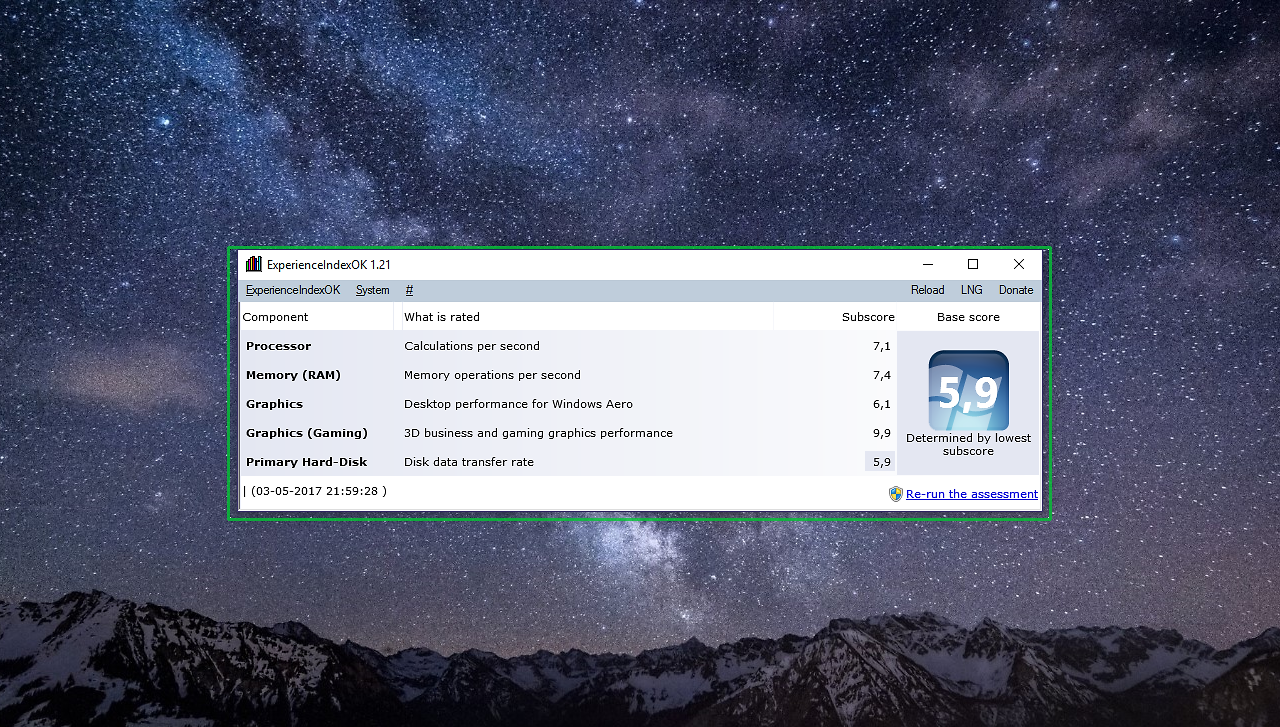This screenshot has height=727, width=1280.
Task: Click the Memory subscore 7,4
Action: [x=881, y=375]
